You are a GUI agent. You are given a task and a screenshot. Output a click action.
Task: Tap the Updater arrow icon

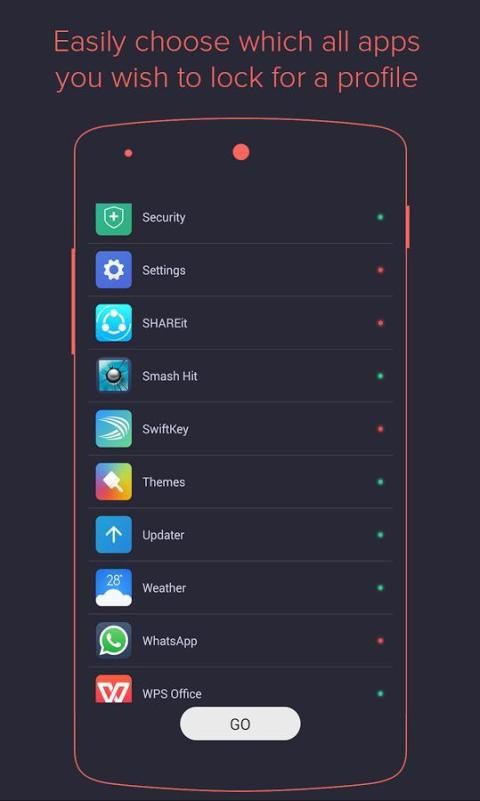click(x=113, y=534)
